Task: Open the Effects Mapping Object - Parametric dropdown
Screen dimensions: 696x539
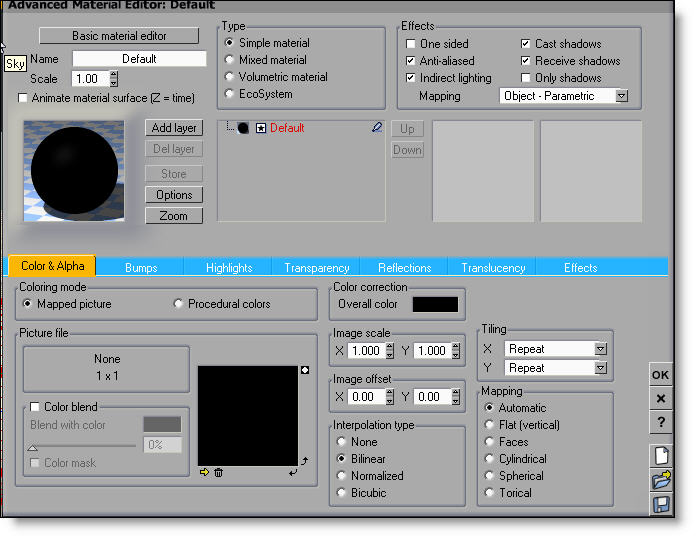Action: [621, 96]
